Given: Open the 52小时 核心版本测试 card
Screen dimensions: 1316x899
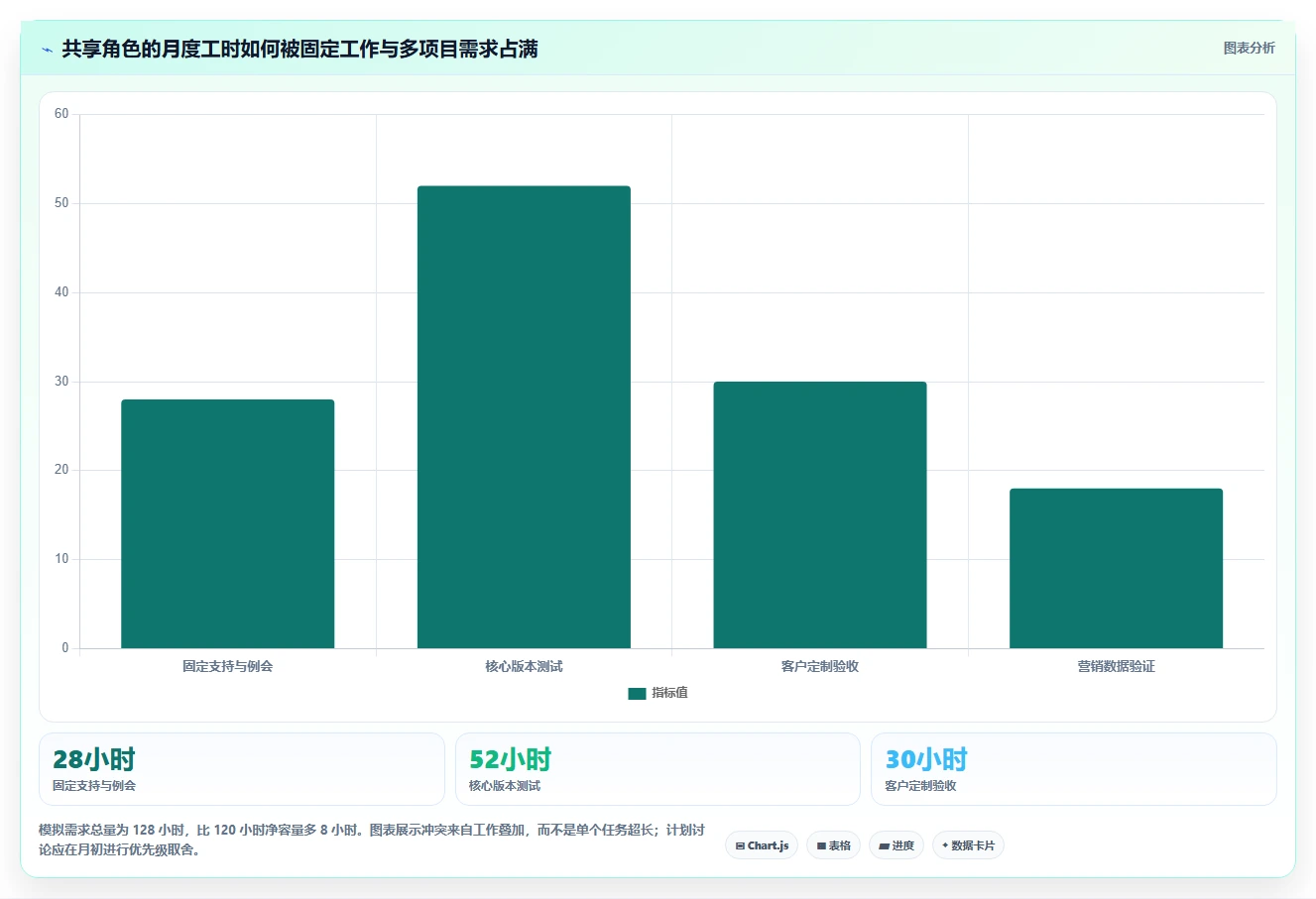Looking at the screenshot, I should tap(658, 769).
